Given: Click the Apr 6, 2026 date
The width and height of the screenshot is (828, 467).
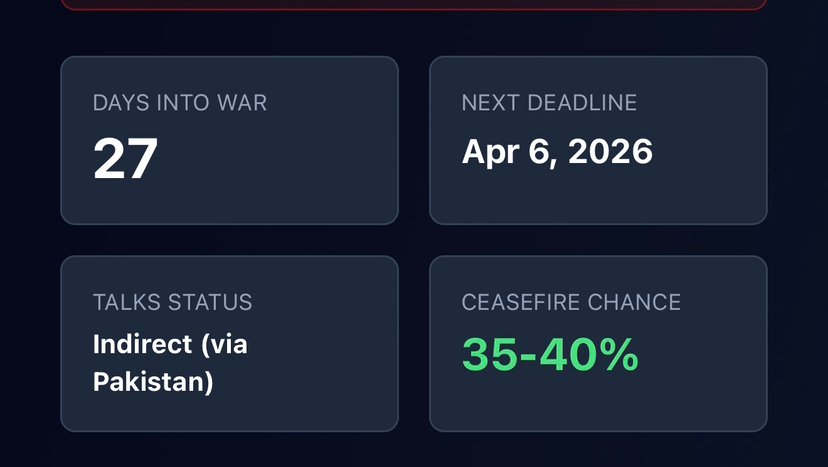Looking at the screenshot, I should coord(557,152).
